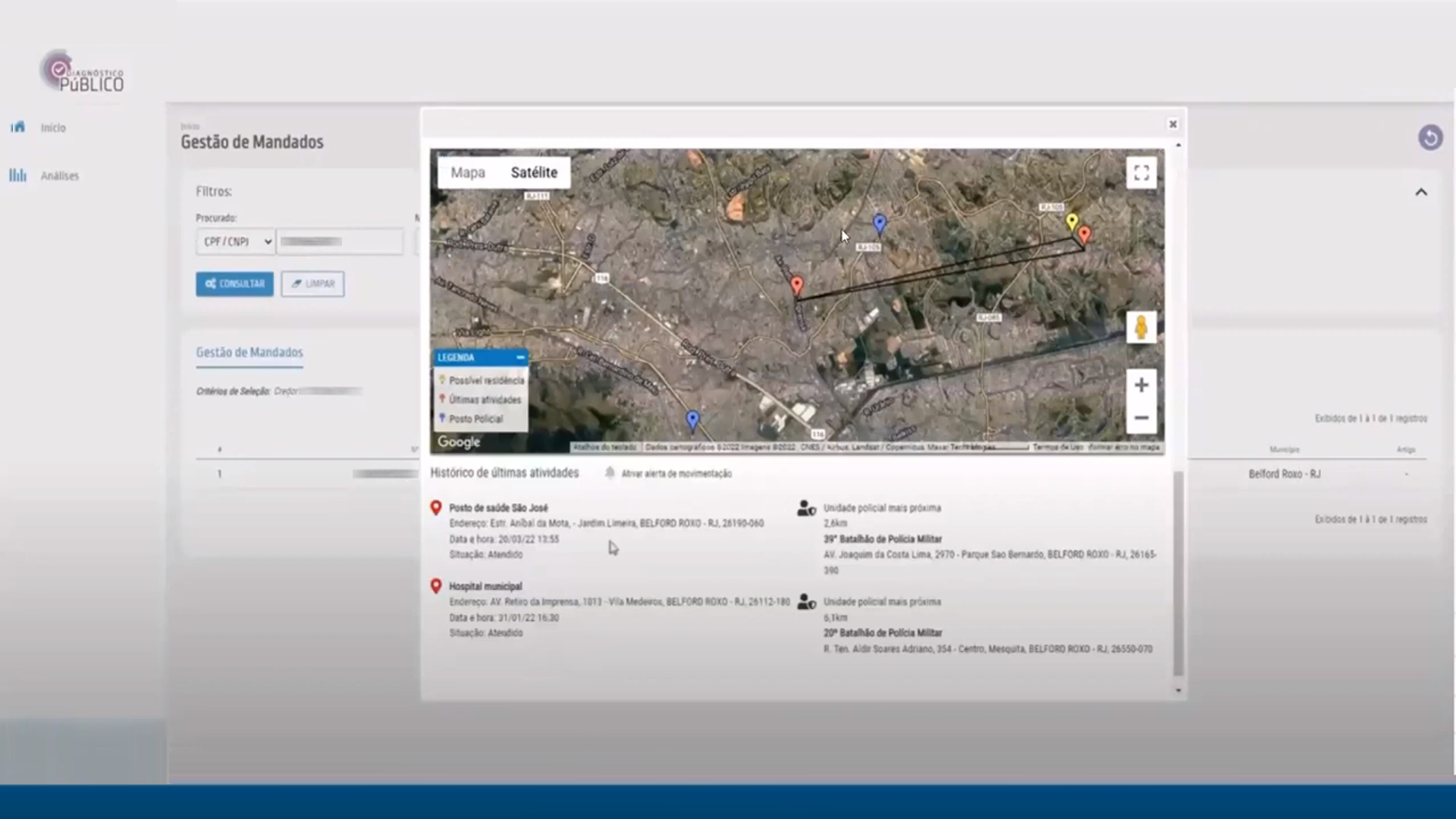Click the 20° Batalhão de Polícia Militar text
The width and height of the screenshot is (1456, 819).
(883, 633)
